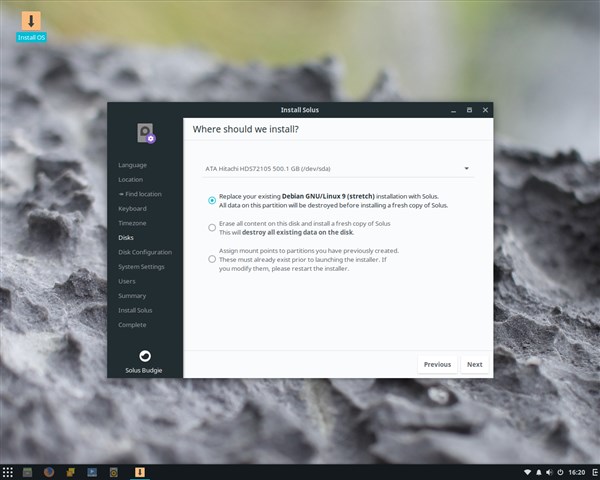The image size is (600, 480).
Task: Click the volume icon in system tray
Action: coord(549,472)
